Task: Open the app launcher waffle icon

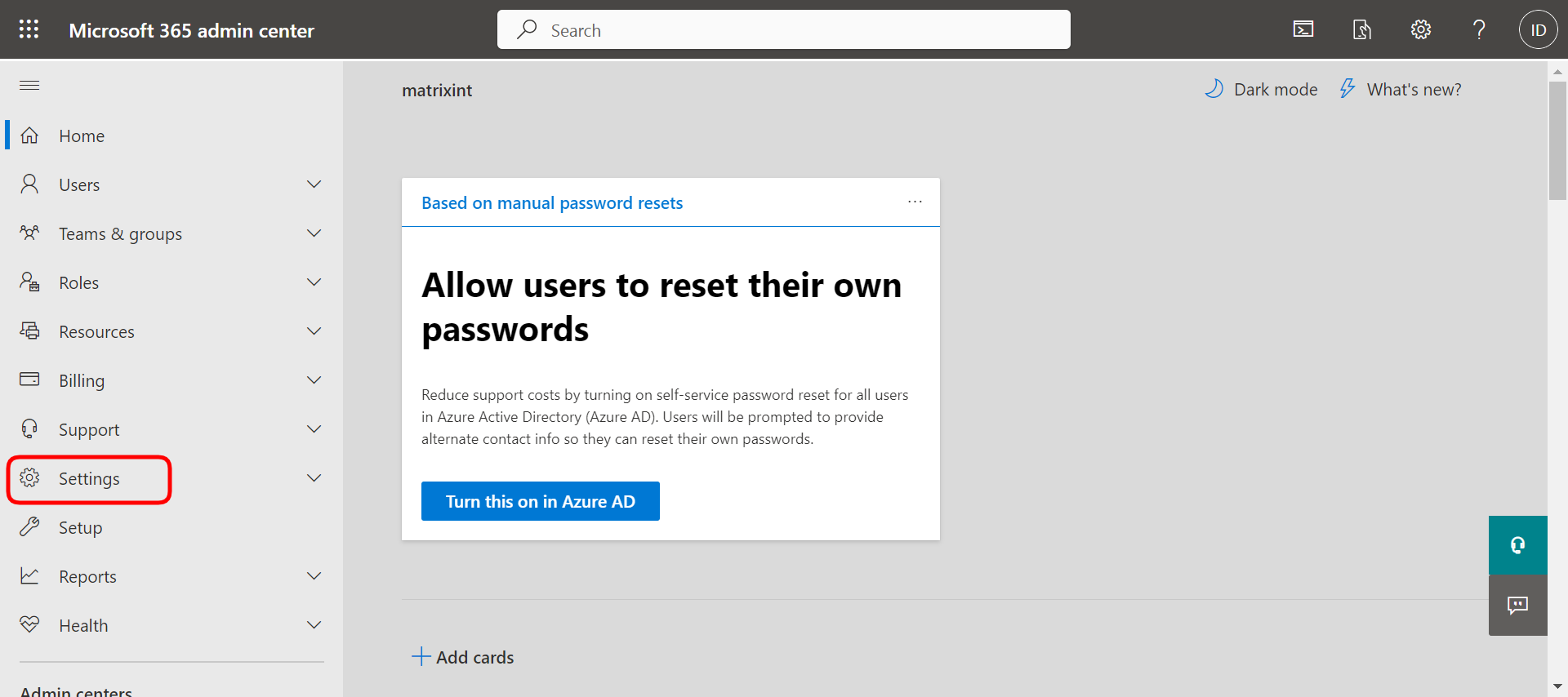Action: [x=29, y=30]
